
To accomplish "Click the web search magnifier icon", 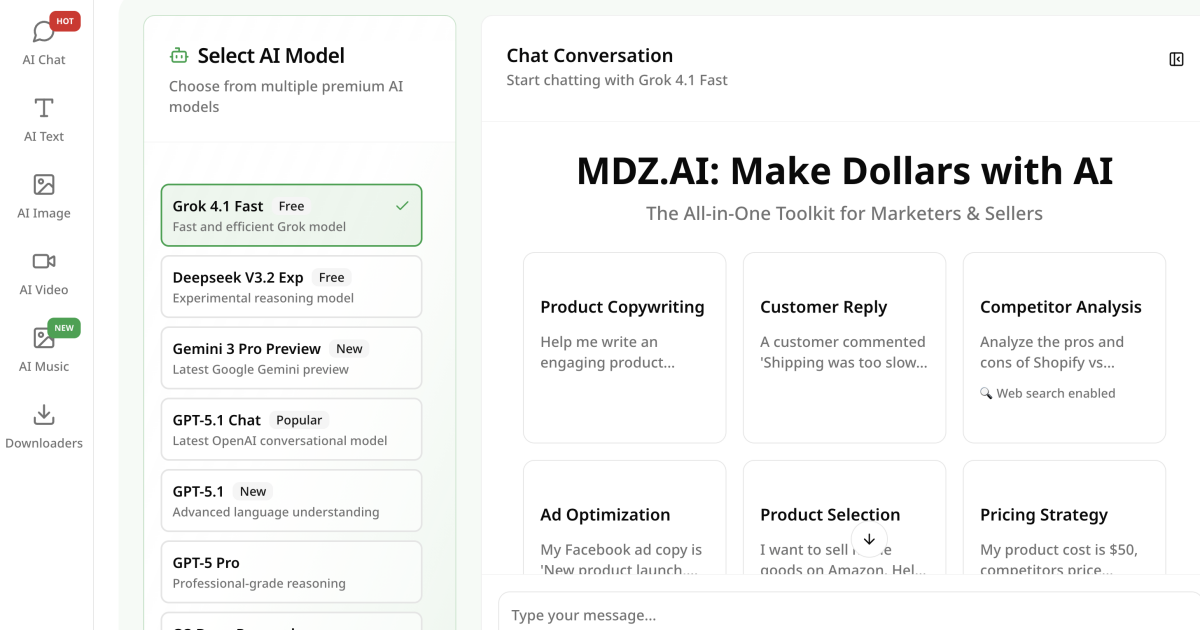I will [x=988, y=393].
